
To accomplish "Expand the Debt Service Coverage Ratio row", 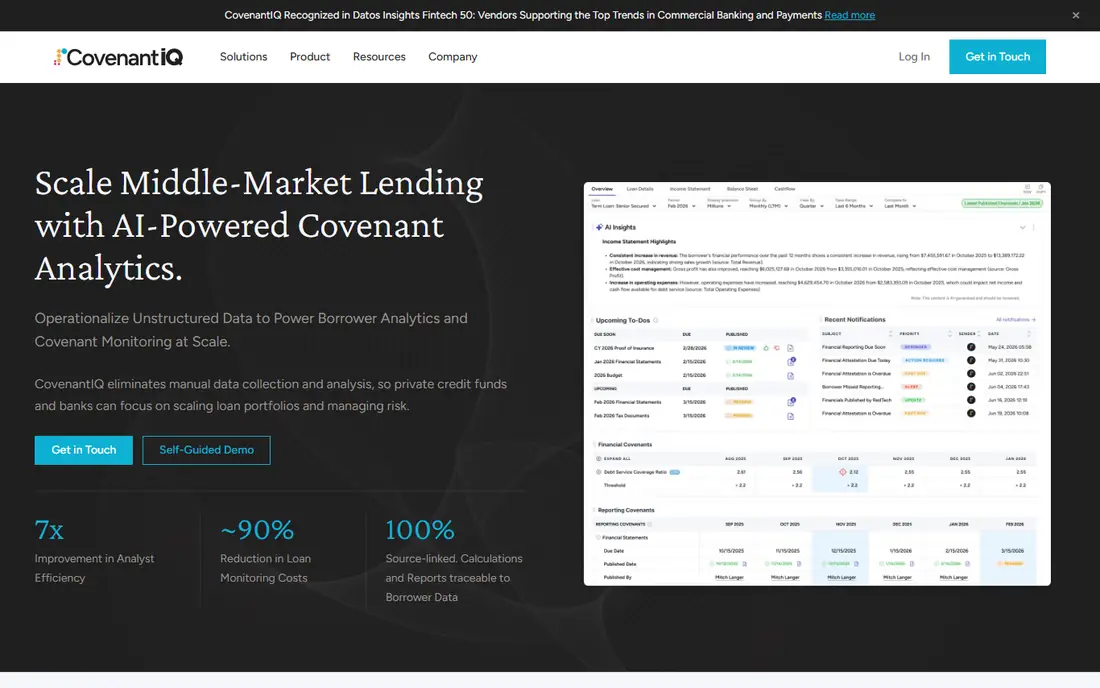I will (598, 472).
